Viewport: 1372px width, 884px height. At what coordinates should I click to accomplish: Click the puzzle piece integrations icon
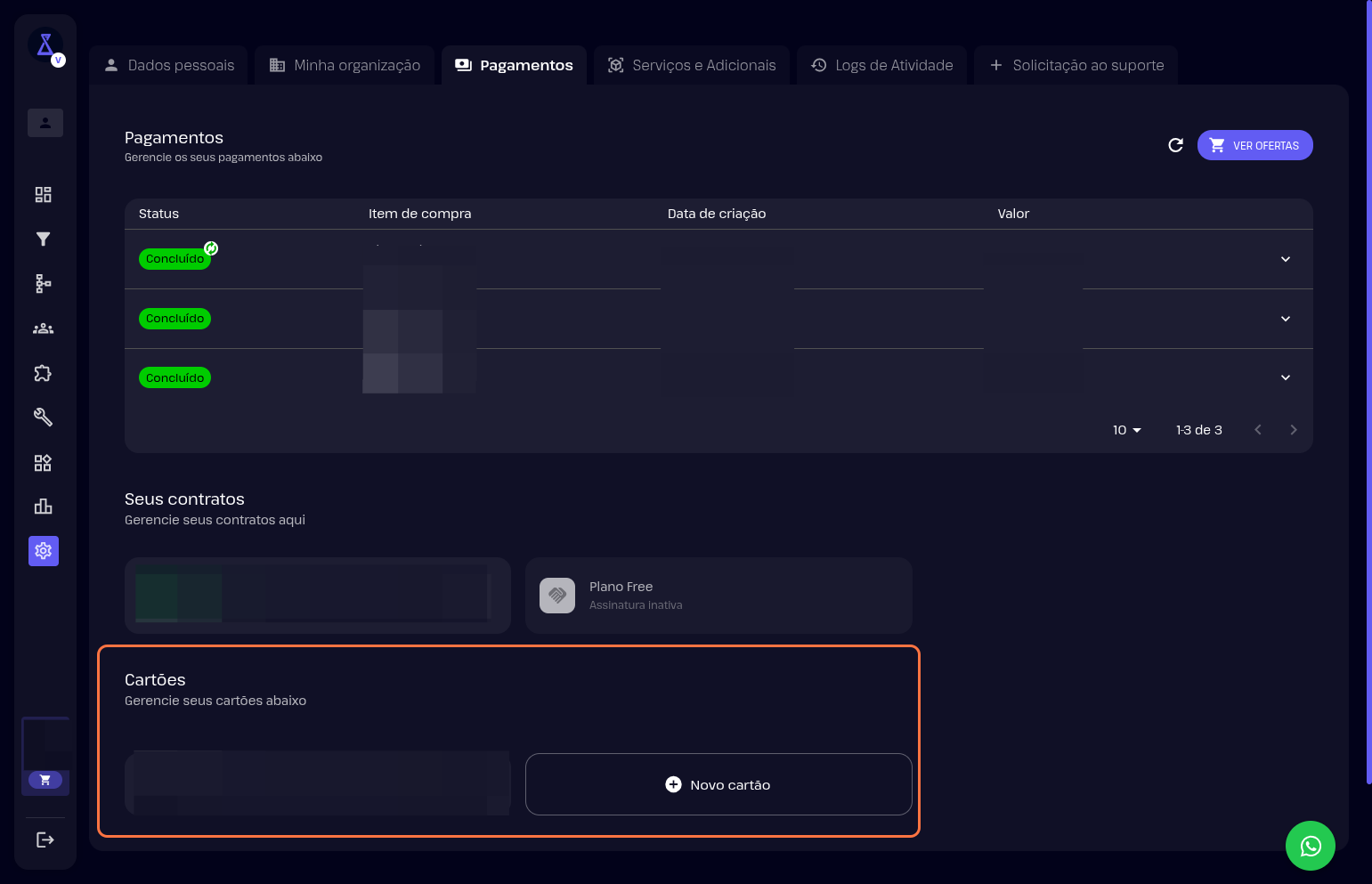(x=43, y=373)
